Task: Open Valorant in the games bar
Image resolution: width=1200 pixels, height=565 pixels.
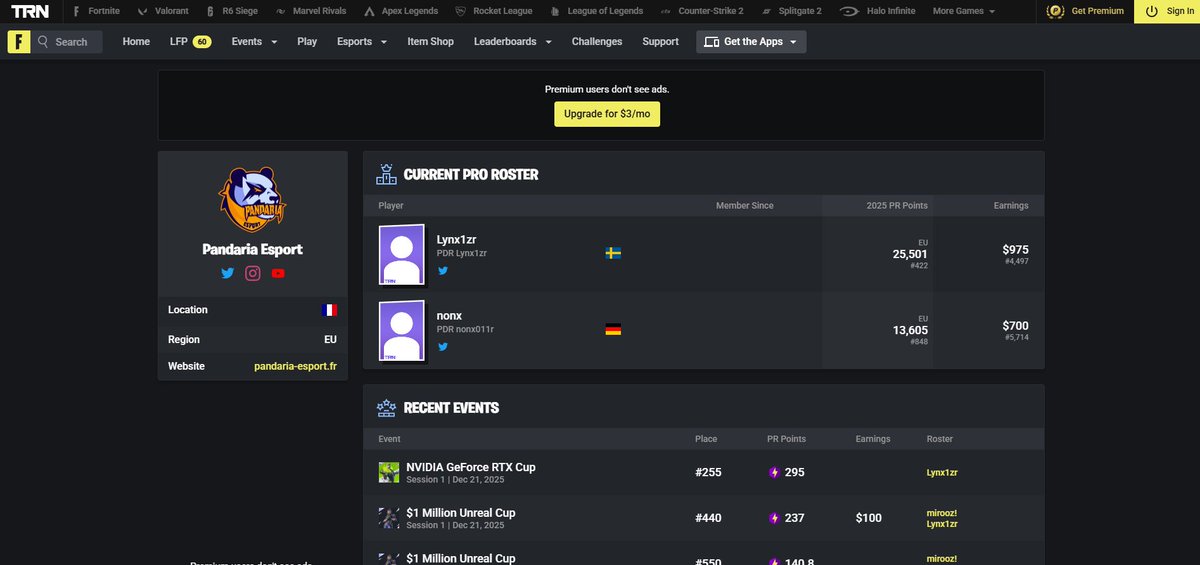Action: [x=163, y=11]
